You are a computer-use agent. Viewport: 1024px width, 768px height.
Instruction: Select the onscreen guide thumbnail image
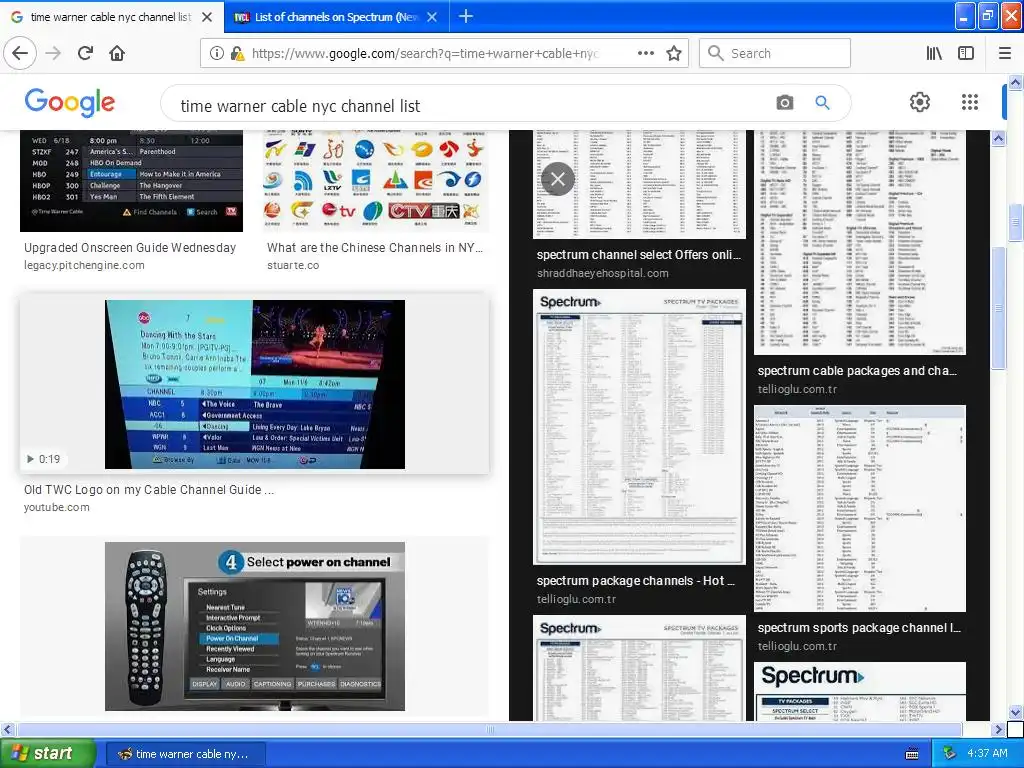point(131,181)
